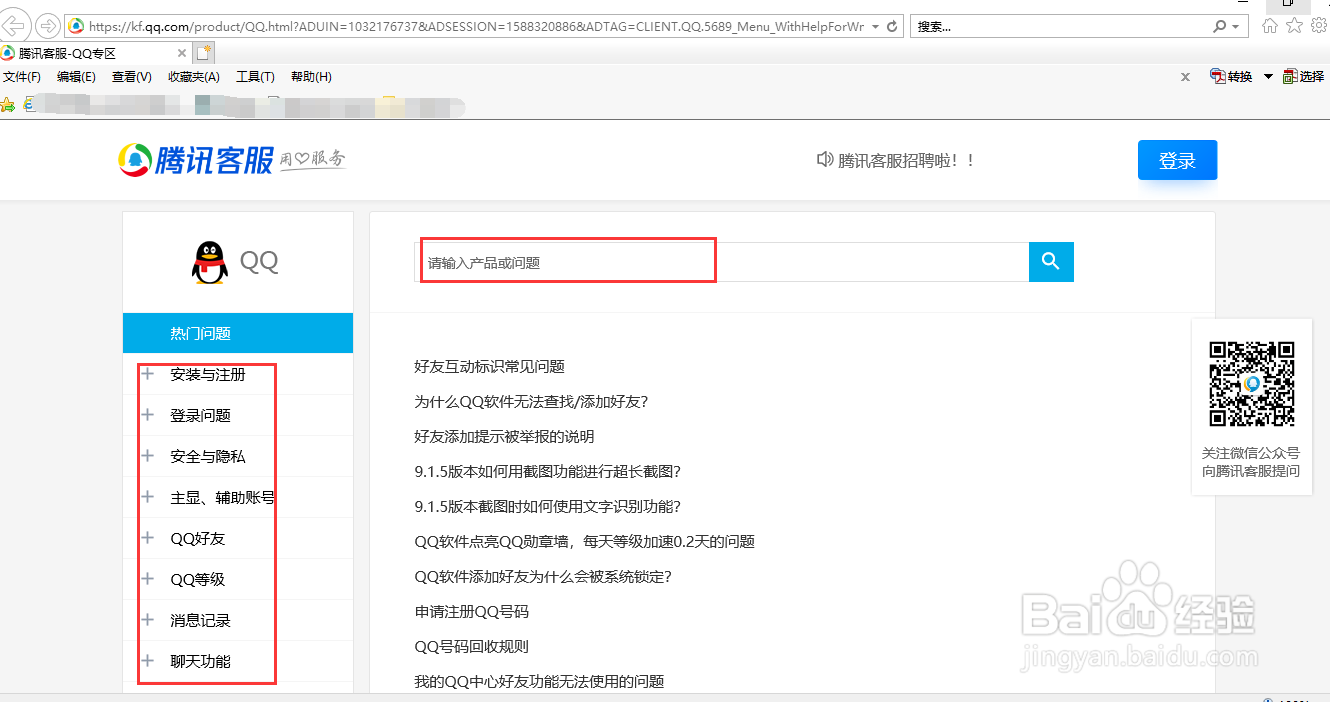Click the browser Forward arrow
Screen dimensions: 1330x702
[47, 25]
